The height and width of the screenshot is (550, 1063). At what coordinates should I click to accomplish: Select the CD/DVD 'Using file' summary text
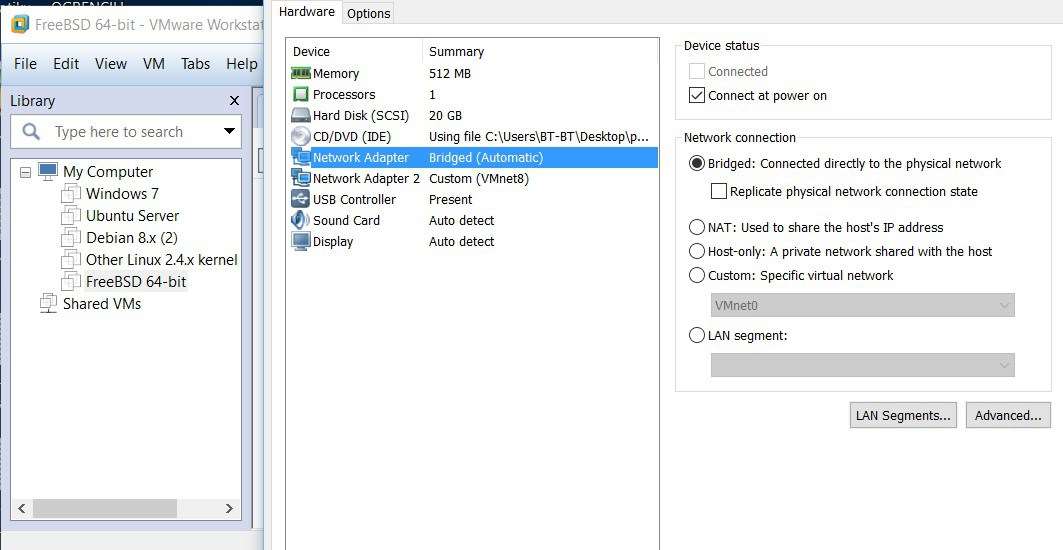(539, 136)
